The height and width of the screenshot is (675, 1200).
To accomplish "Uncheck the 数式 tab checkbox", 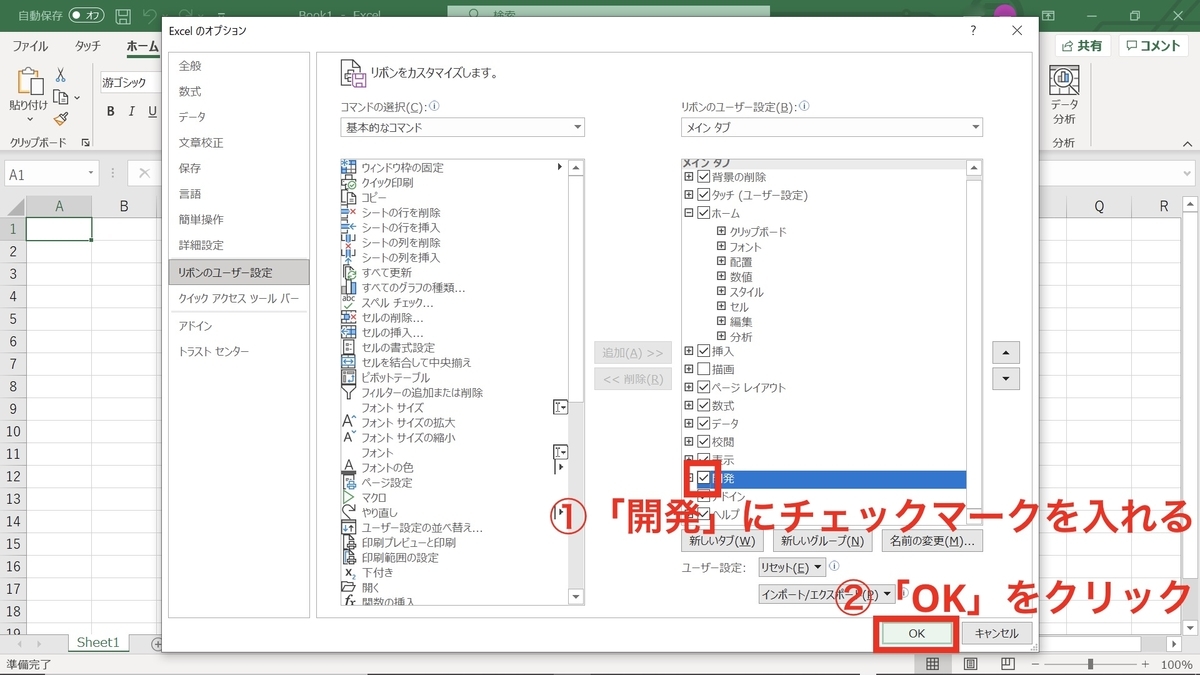I will (x=704, y=405).
